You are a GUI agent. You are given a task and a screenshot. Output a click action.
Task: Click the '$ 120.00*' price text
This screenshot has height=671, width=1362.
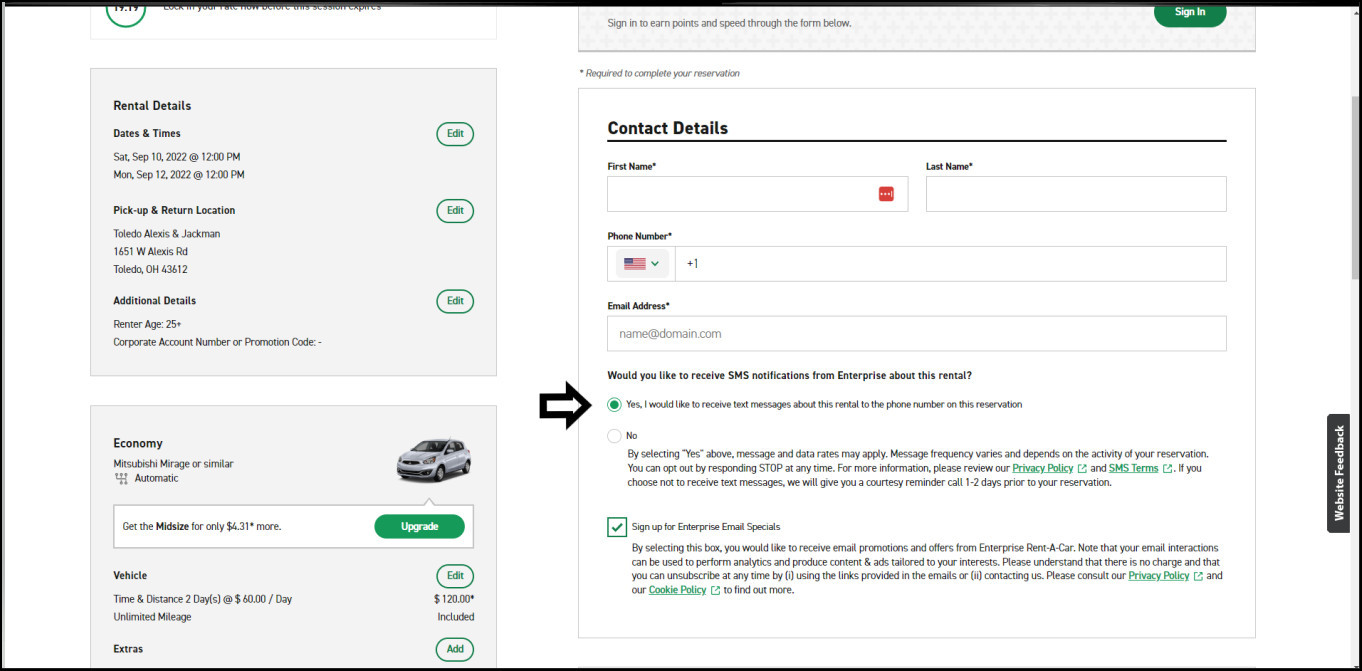click(x=454, y=599)
